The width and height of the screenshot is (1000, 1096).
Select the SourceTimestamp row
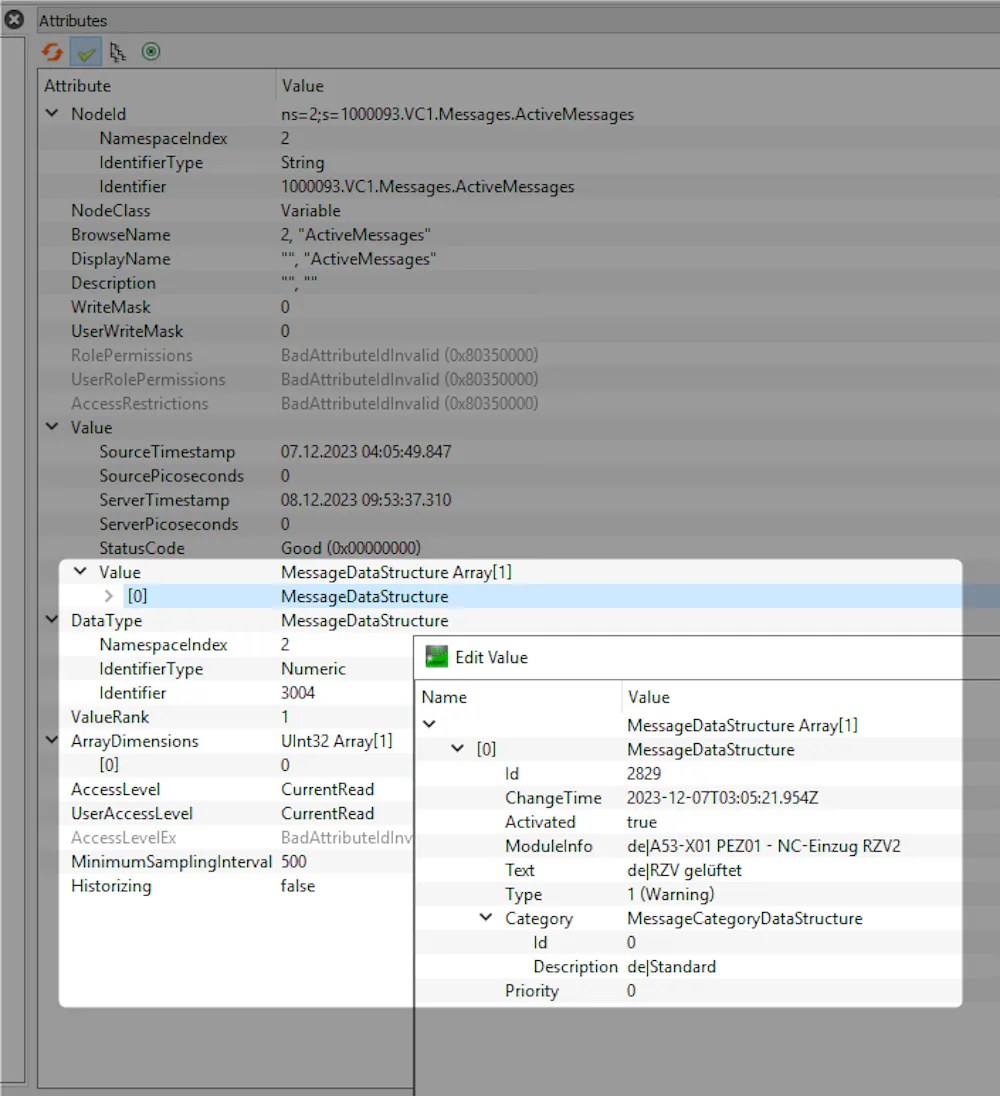point(519,452)
